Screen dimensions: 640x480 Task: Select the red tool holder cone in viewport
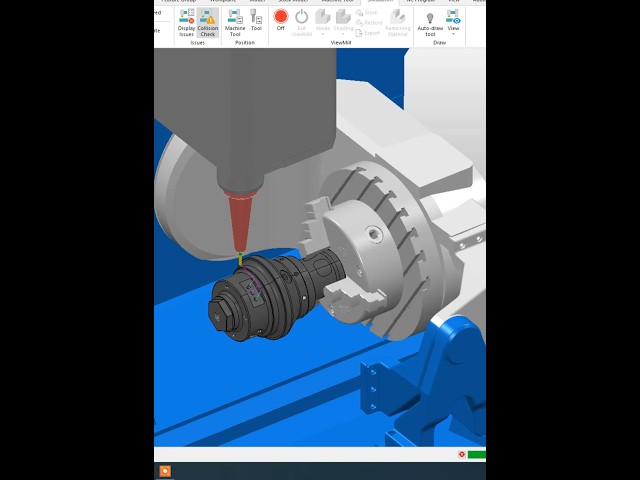click(x=240, y=220)
